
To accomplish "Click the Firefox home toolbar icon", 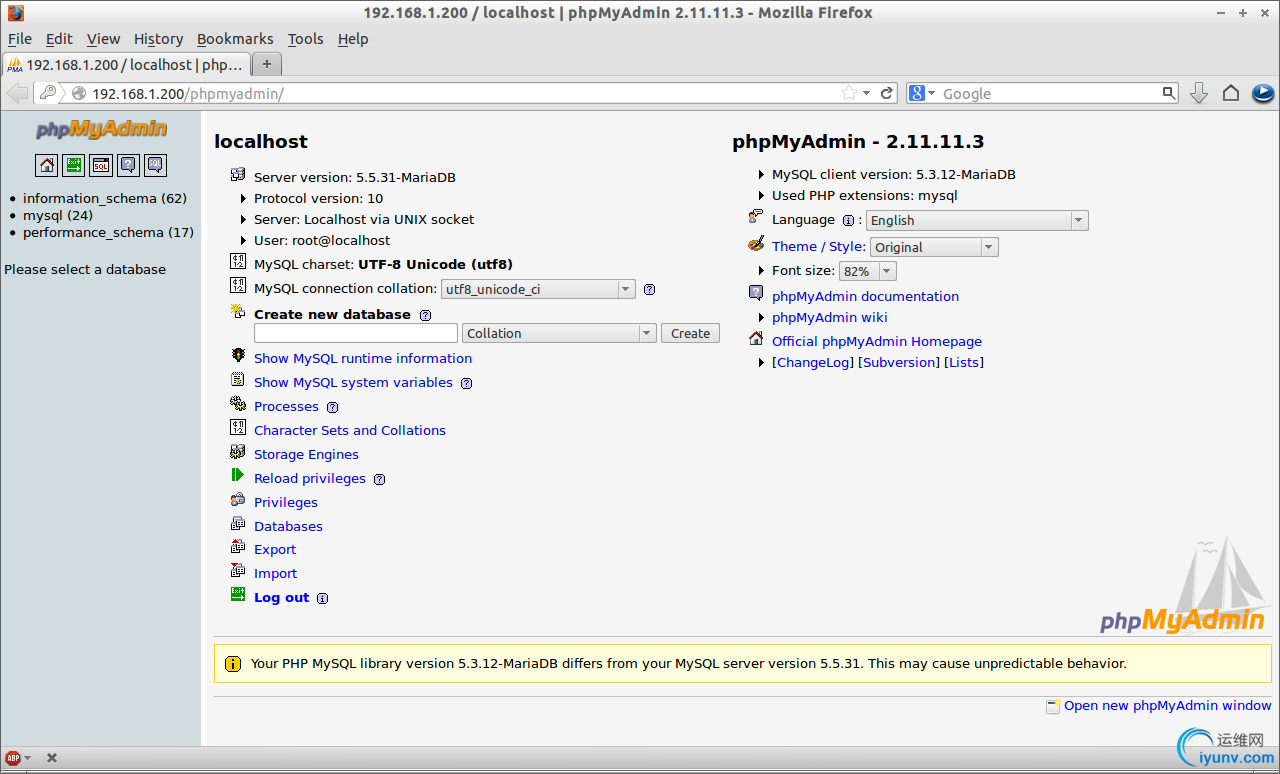I will coord(1231,93).
